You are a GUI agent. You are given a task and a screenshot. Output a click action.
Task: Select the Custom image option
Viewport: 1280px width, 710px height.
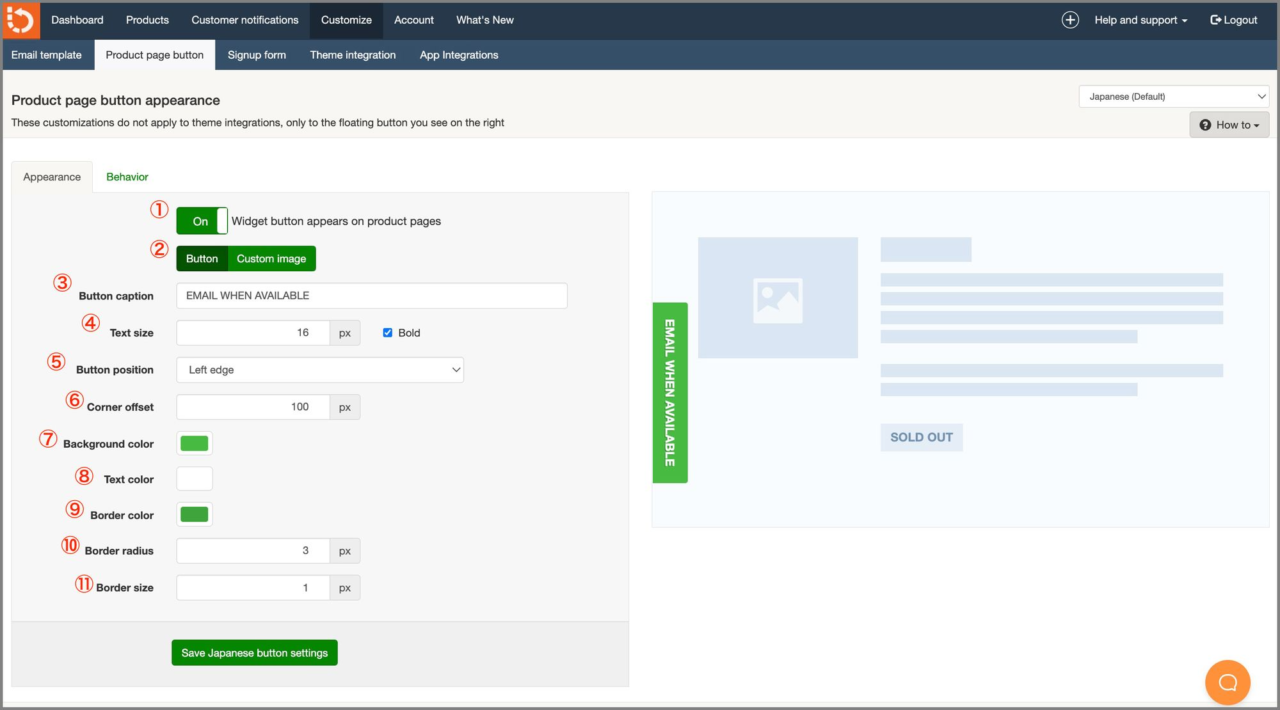(271, 259)
